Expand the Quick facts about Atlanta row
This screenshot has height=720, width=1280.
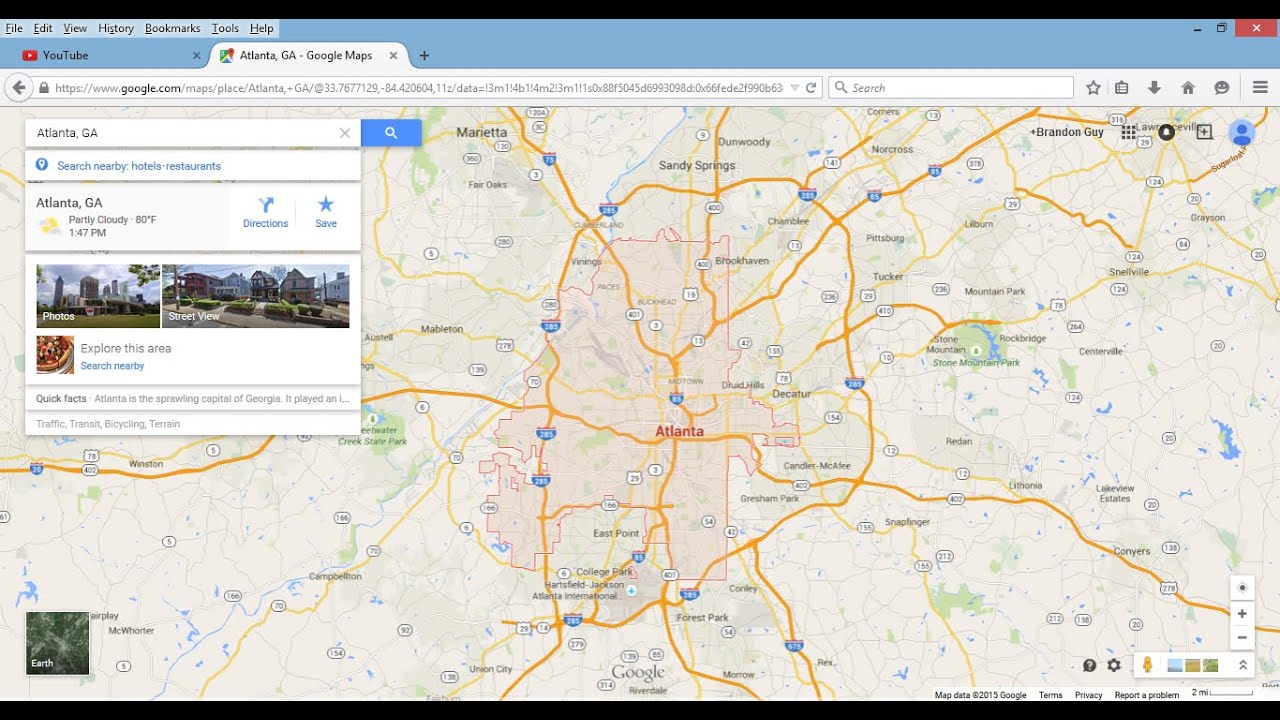193,398
